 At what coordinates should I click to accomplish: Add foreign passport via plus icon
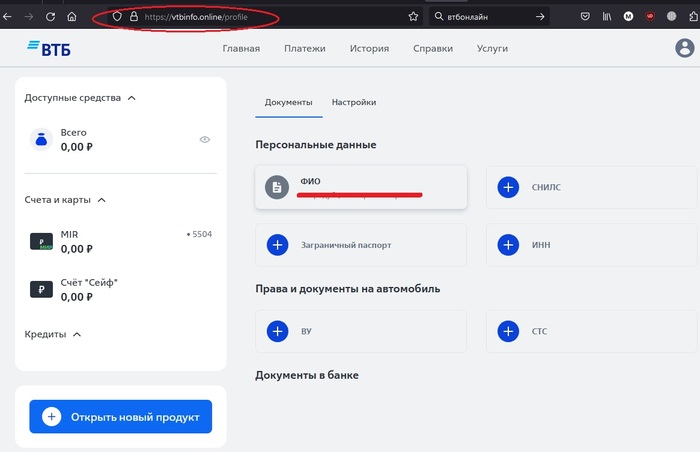277,244
